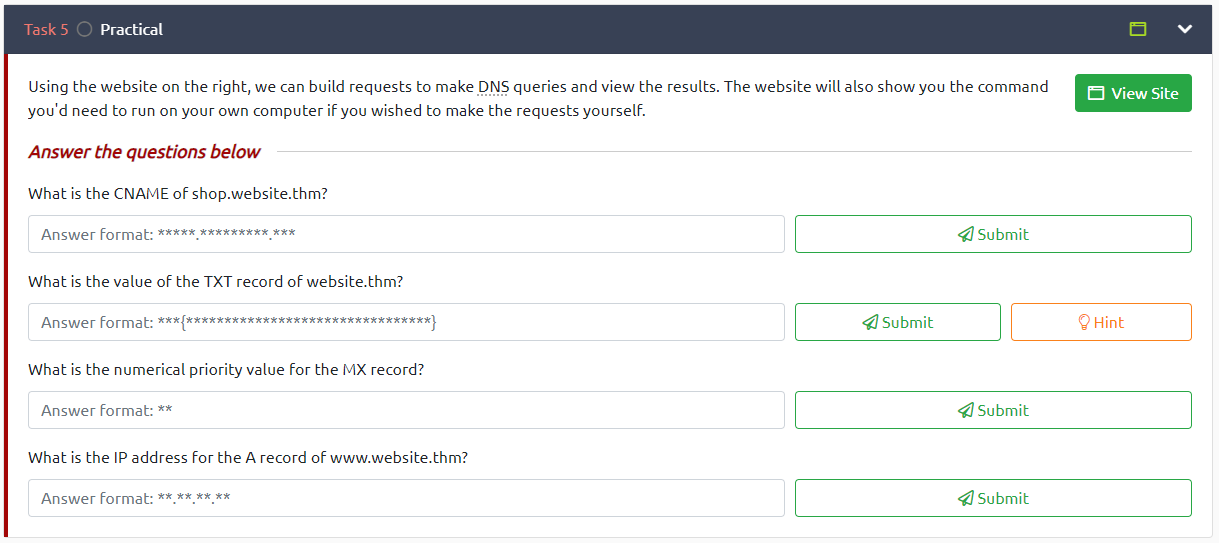Click the red Task 5 label

coord(46,29)
